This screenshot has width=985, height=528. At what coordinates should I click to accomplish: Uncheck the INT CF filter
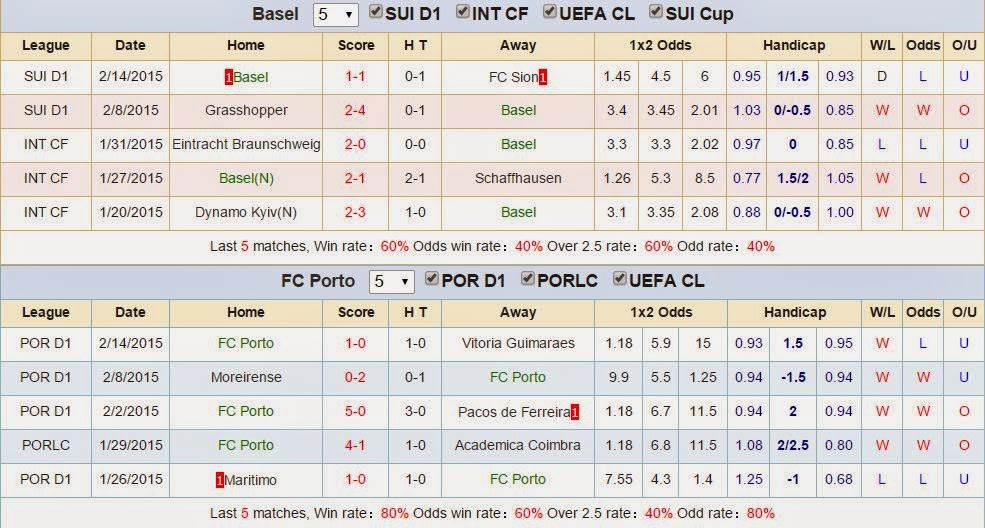(463, 13)
